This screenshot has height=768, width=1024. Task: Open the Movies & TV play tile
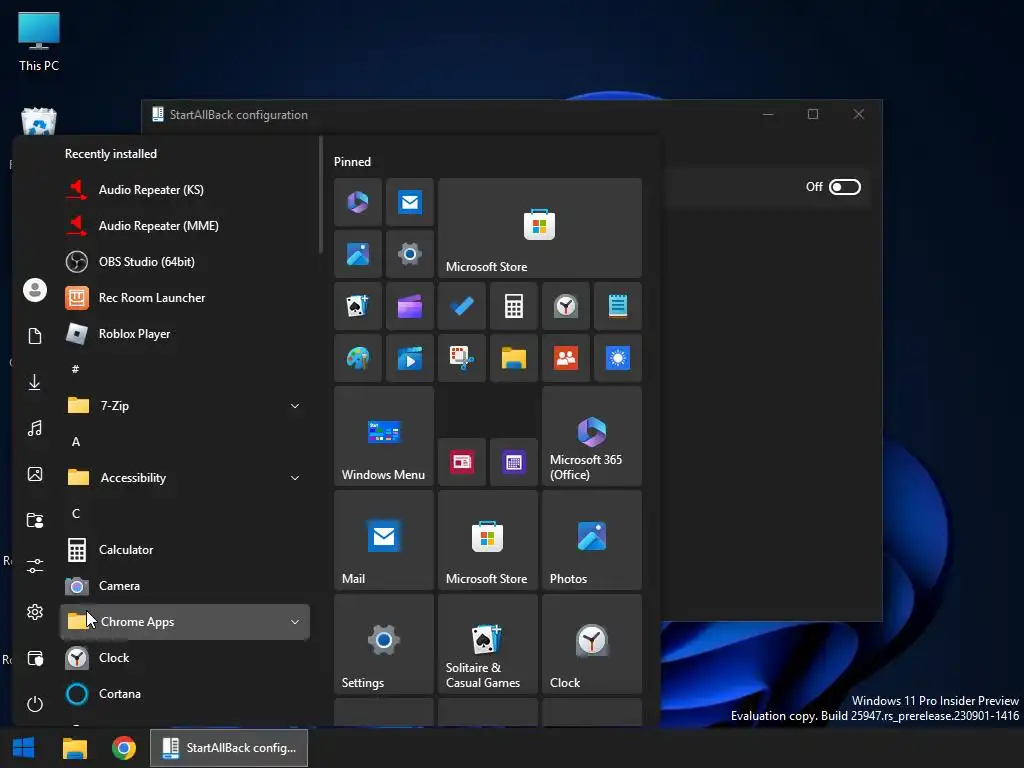[x=410, y=358]
